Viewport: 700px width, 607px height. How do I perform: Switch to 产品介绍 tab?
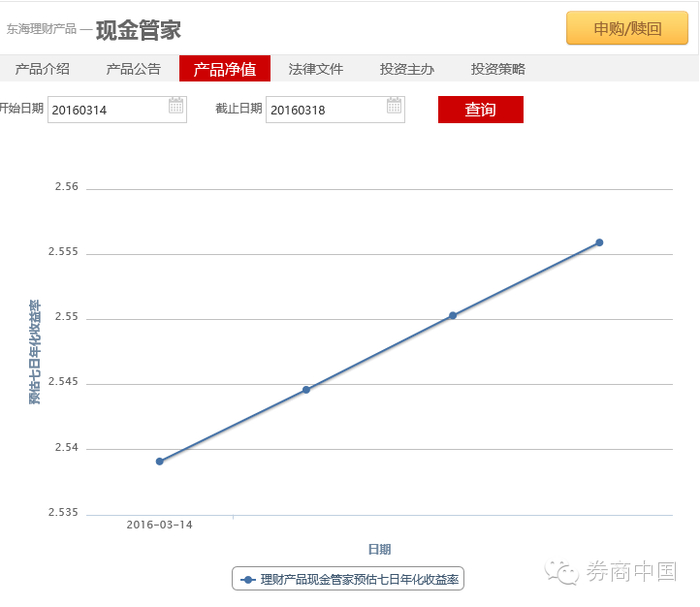[x=42, y=69]
